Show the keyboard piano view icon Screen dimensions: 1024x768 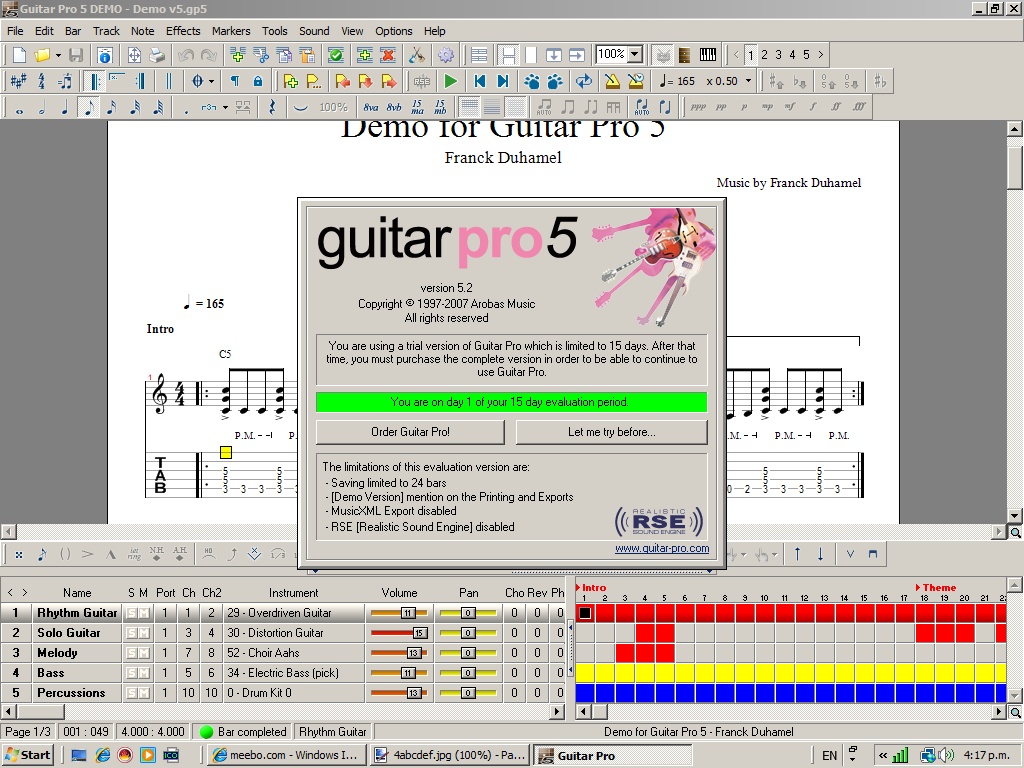tap(708, 56)
